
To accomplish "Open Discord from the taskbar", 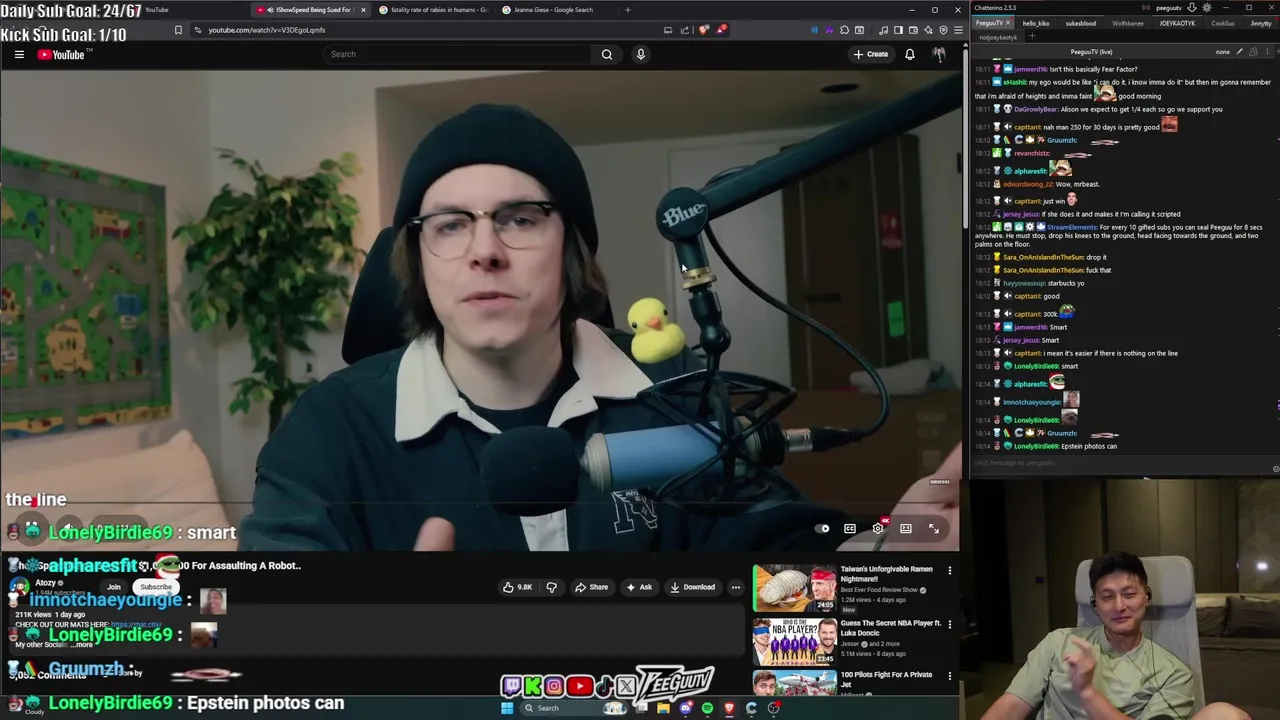I will [x=686, y=708].
